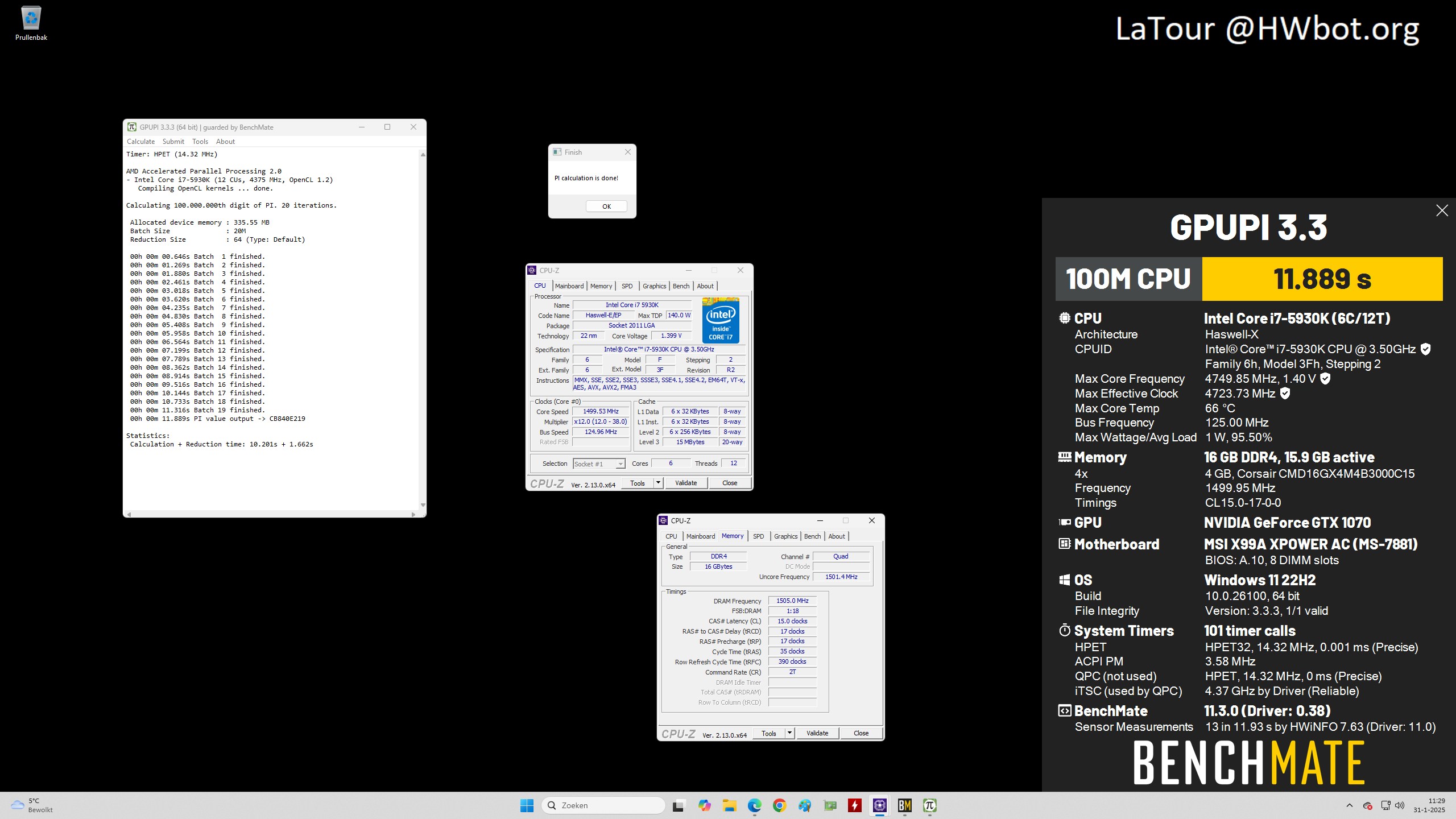Click the DRAM Frequency value 1505.0 MHz
The height and width of the screenshot is (819, 1456).
792,601
